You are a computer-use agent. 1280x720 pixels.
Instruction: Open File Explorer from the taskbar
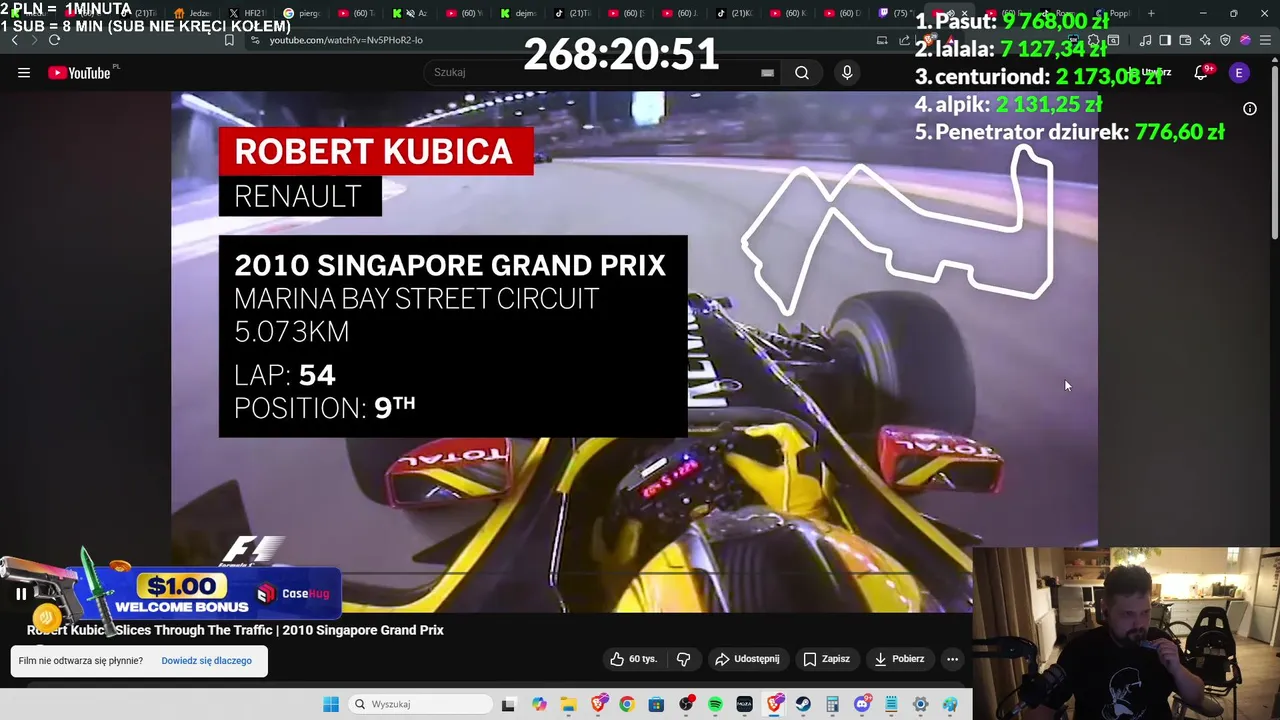(x=568, y=704)
